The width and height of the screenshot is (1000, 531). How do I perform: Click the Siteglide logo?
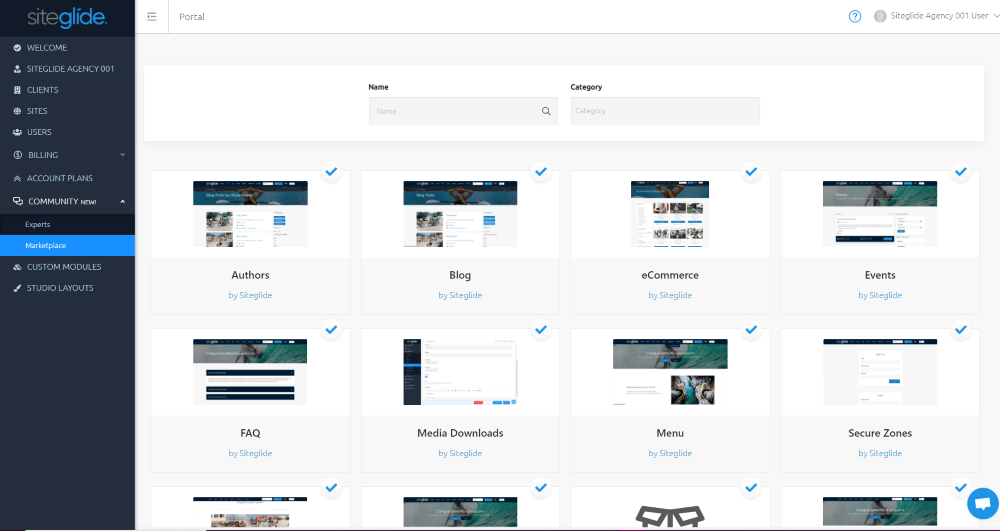click(x=67, y=18)
